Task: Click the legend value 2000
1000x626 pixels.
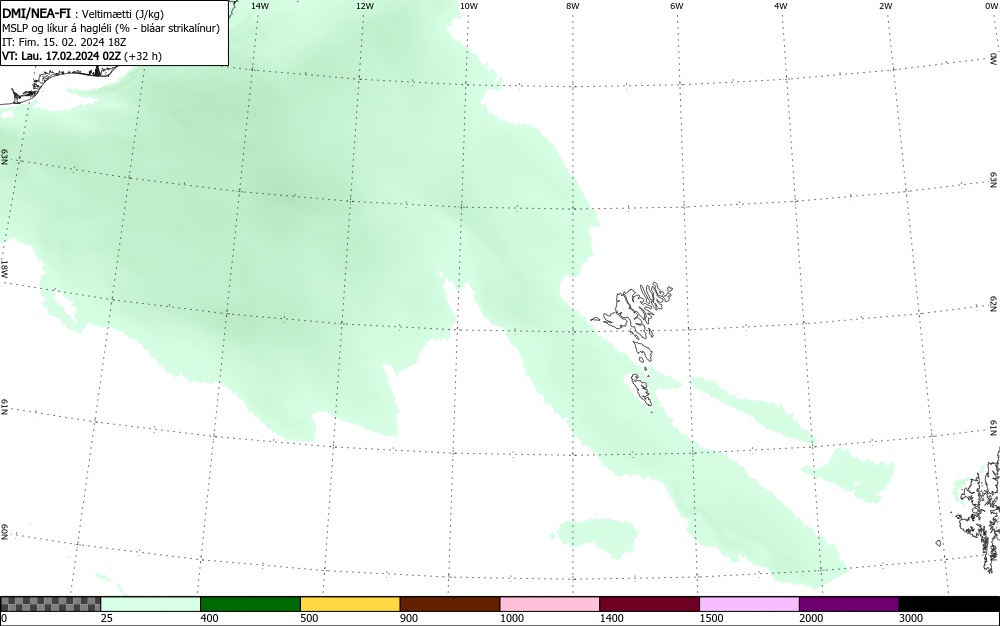Action: click(x=811, y=618)
